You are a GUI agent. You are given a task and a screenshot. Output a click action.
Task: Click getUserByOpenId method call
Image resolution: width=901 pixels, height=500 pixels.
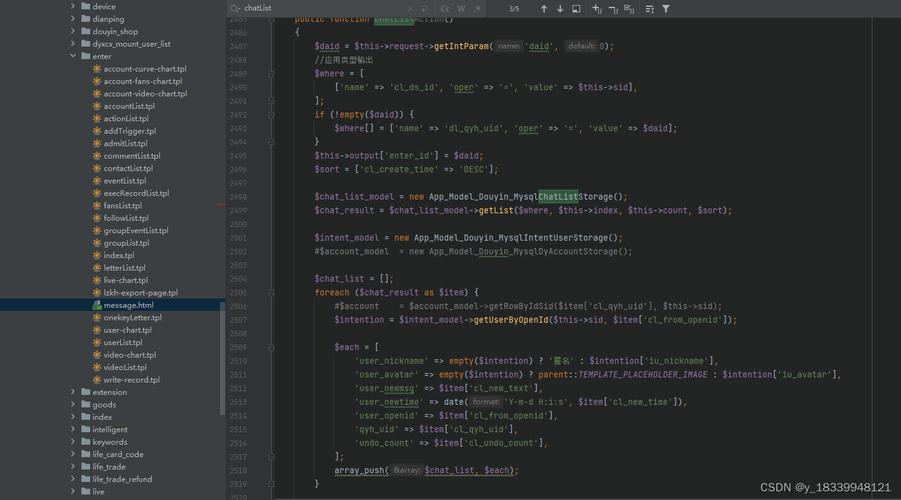[511, 320]
